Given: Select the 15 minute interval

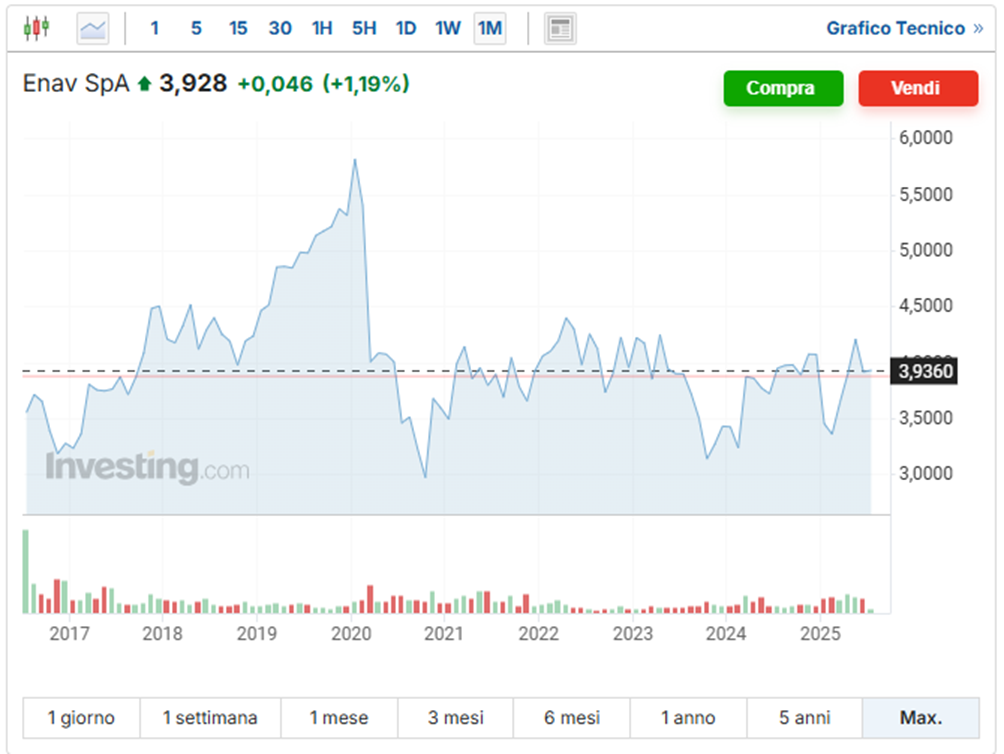Looking at the screenshot, I should point(238,28).
